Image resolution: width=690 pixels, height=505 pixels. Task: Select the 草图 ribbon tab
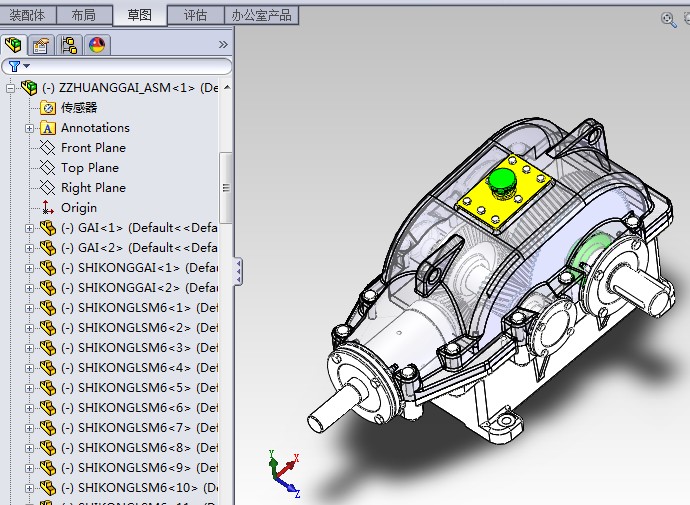140,15
